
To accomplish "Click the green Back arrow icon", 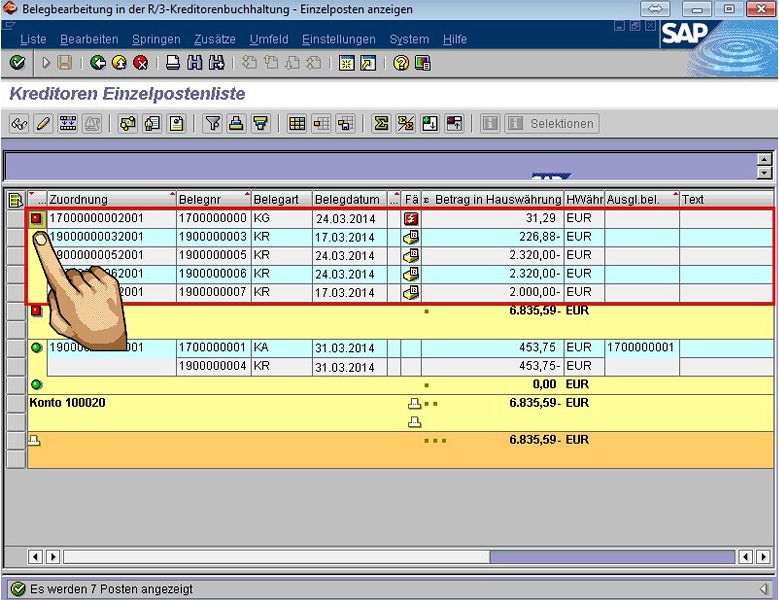I will click(x=98, y=63).
